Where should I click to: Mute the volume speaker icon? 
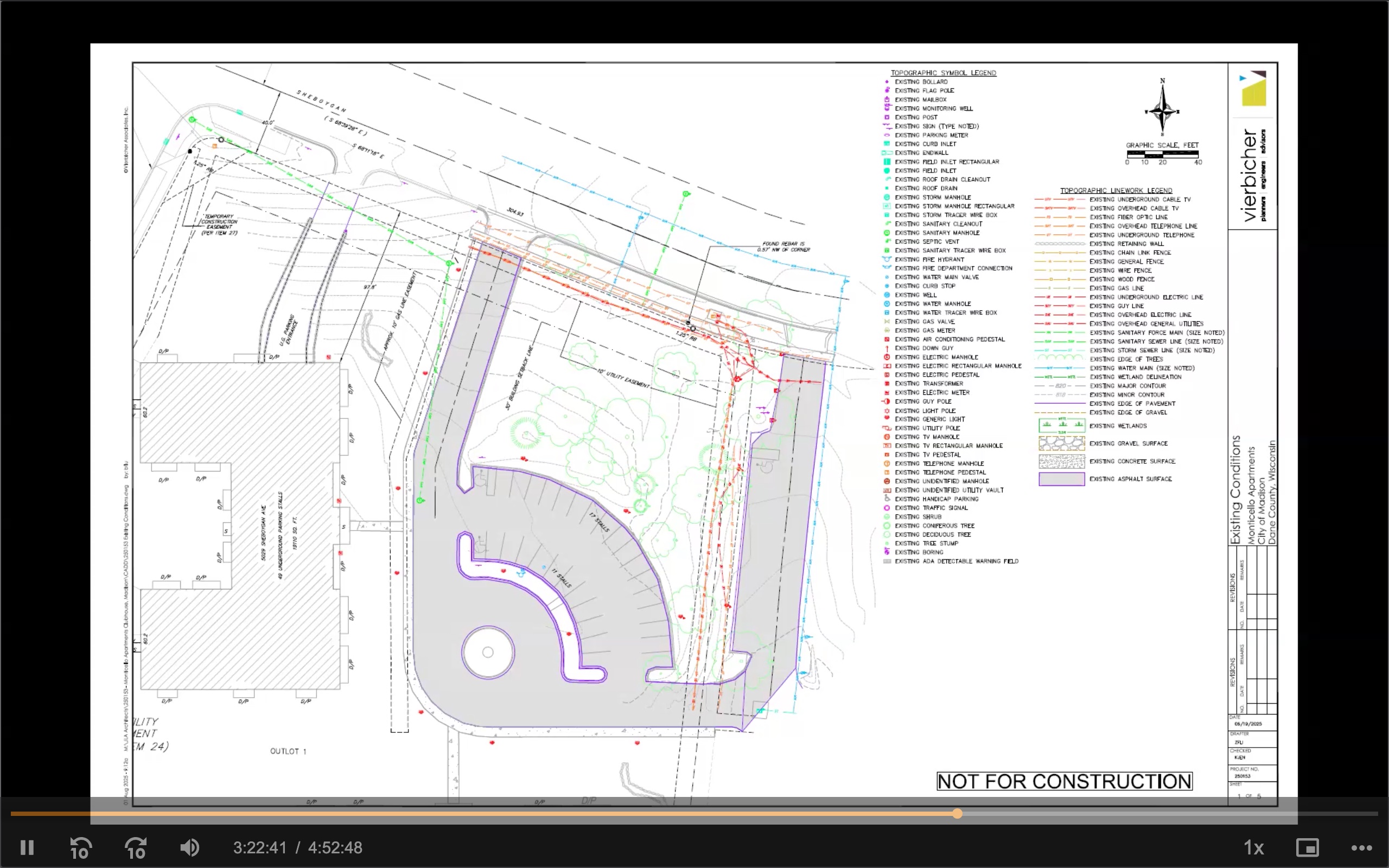[x=189, y=847]
